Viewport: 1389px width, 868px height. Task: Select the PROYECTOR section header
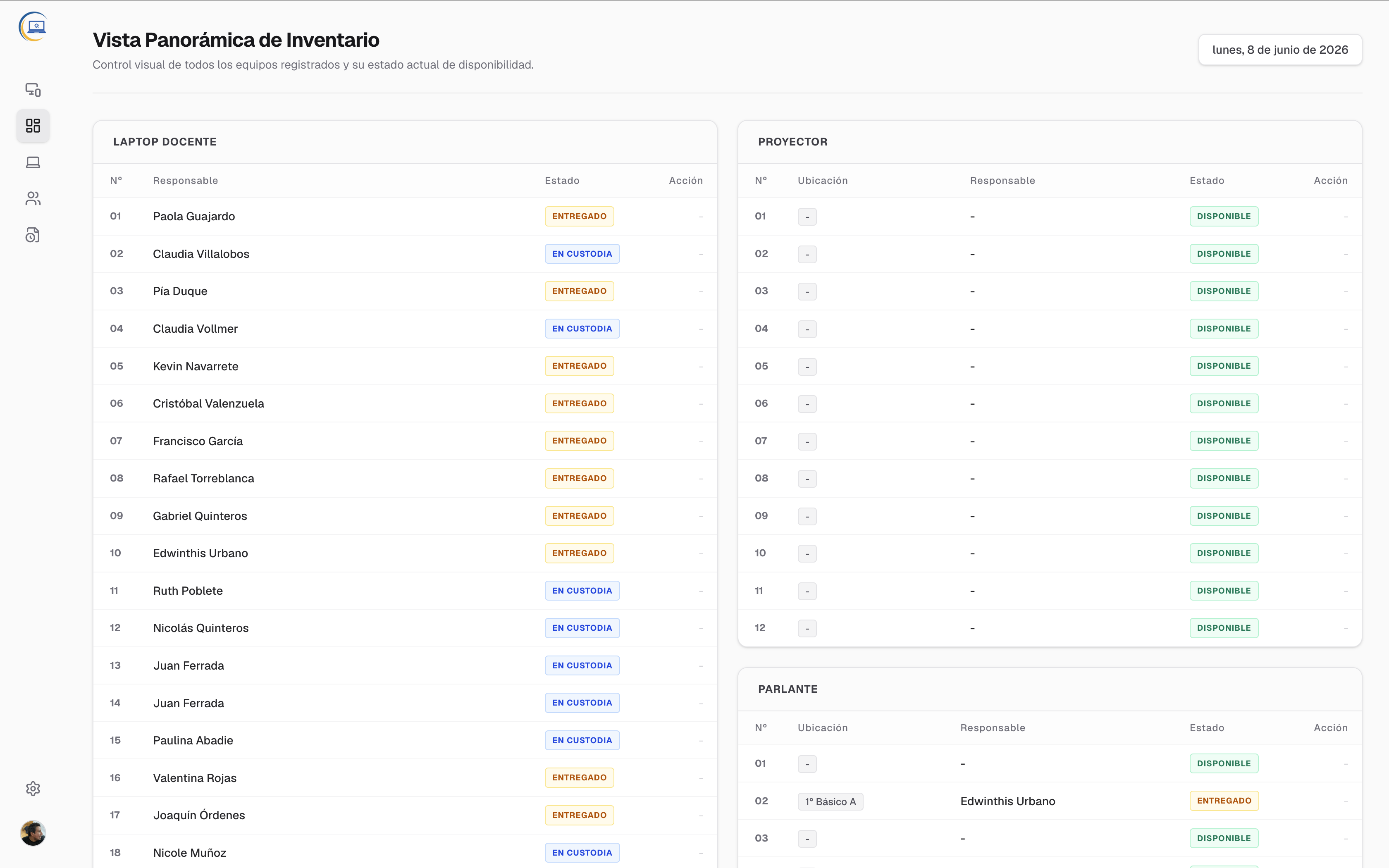point(792,142)
